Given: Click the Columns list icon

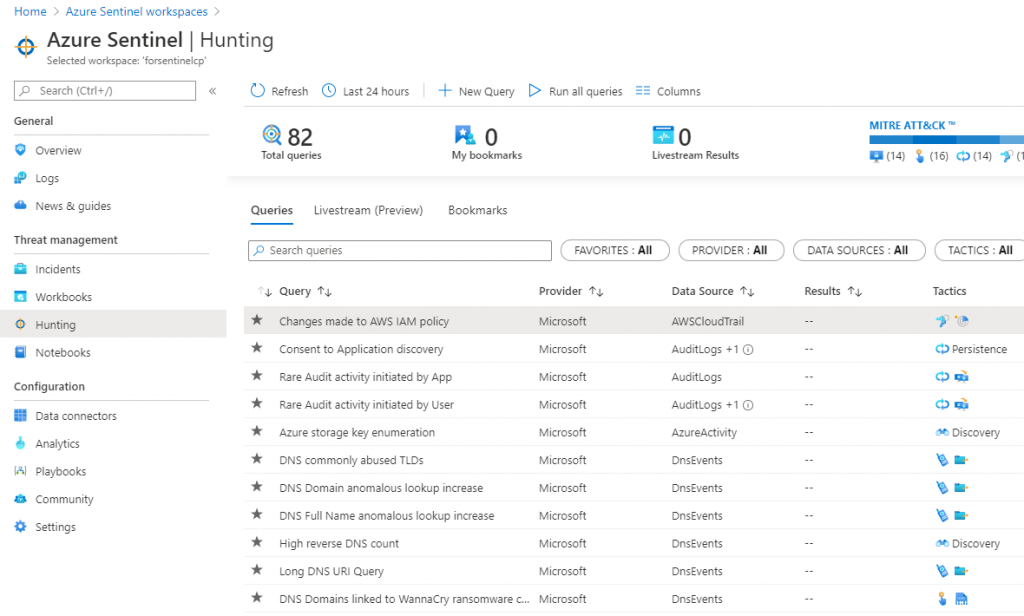Looking at the screenshot, I should [643, 91].
